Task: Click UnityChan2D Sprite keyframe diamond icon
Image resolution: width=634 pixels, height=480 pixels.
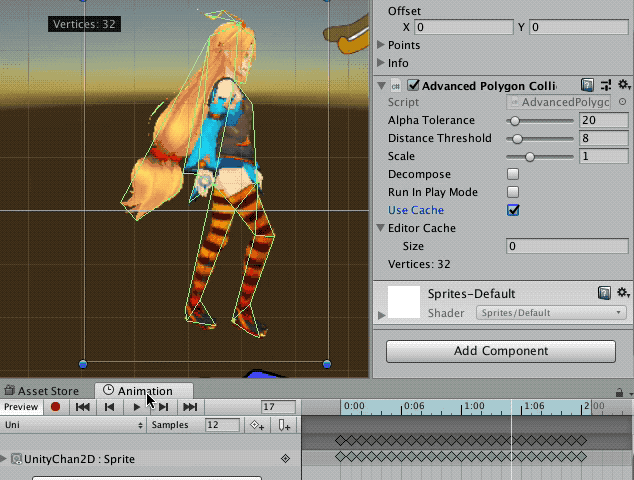Action: (285, 459)
